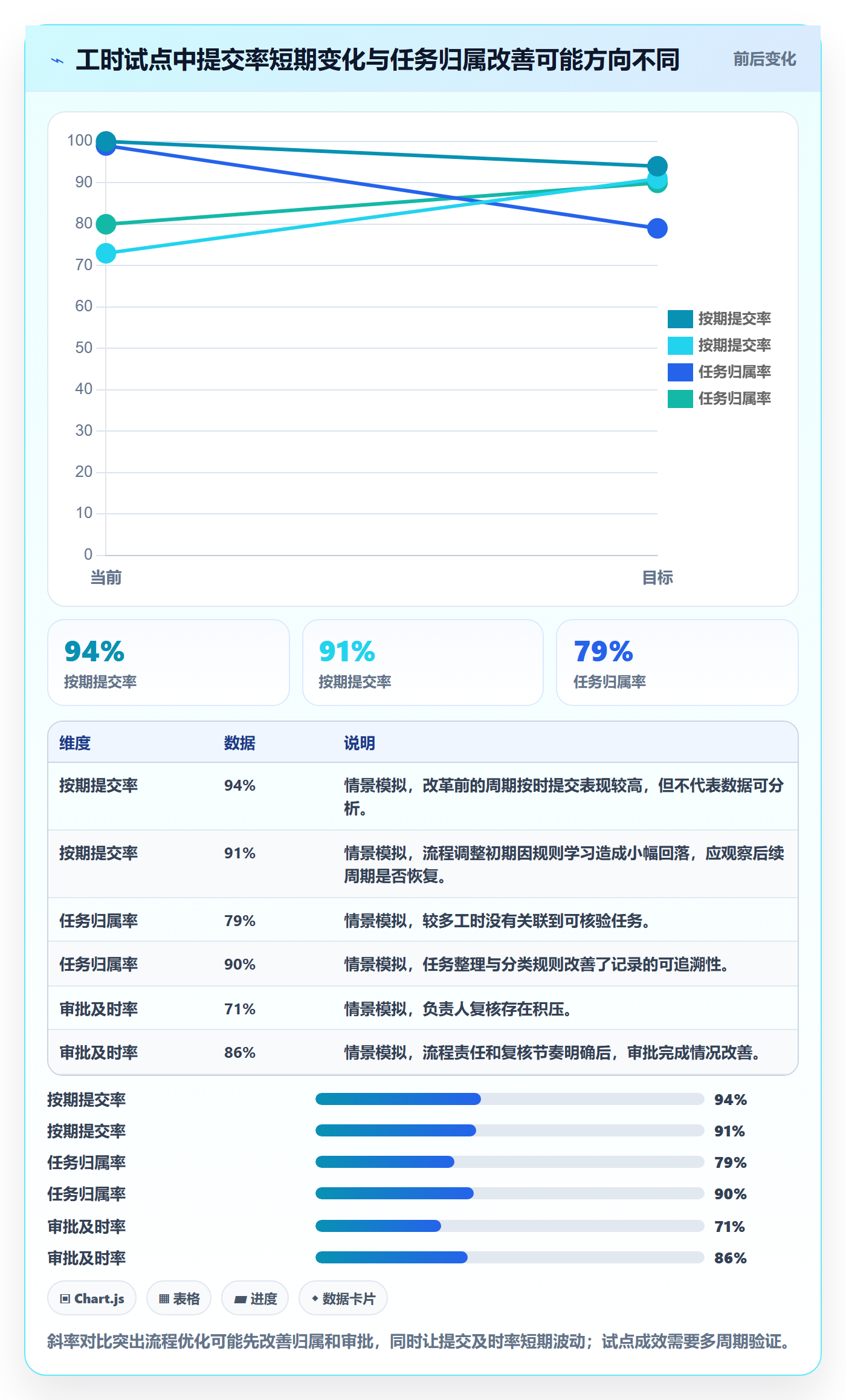Open the 91% 按期提交率 data card
Image resolution: width=846 pixels, height=1400 pixels.
(423, 663)
